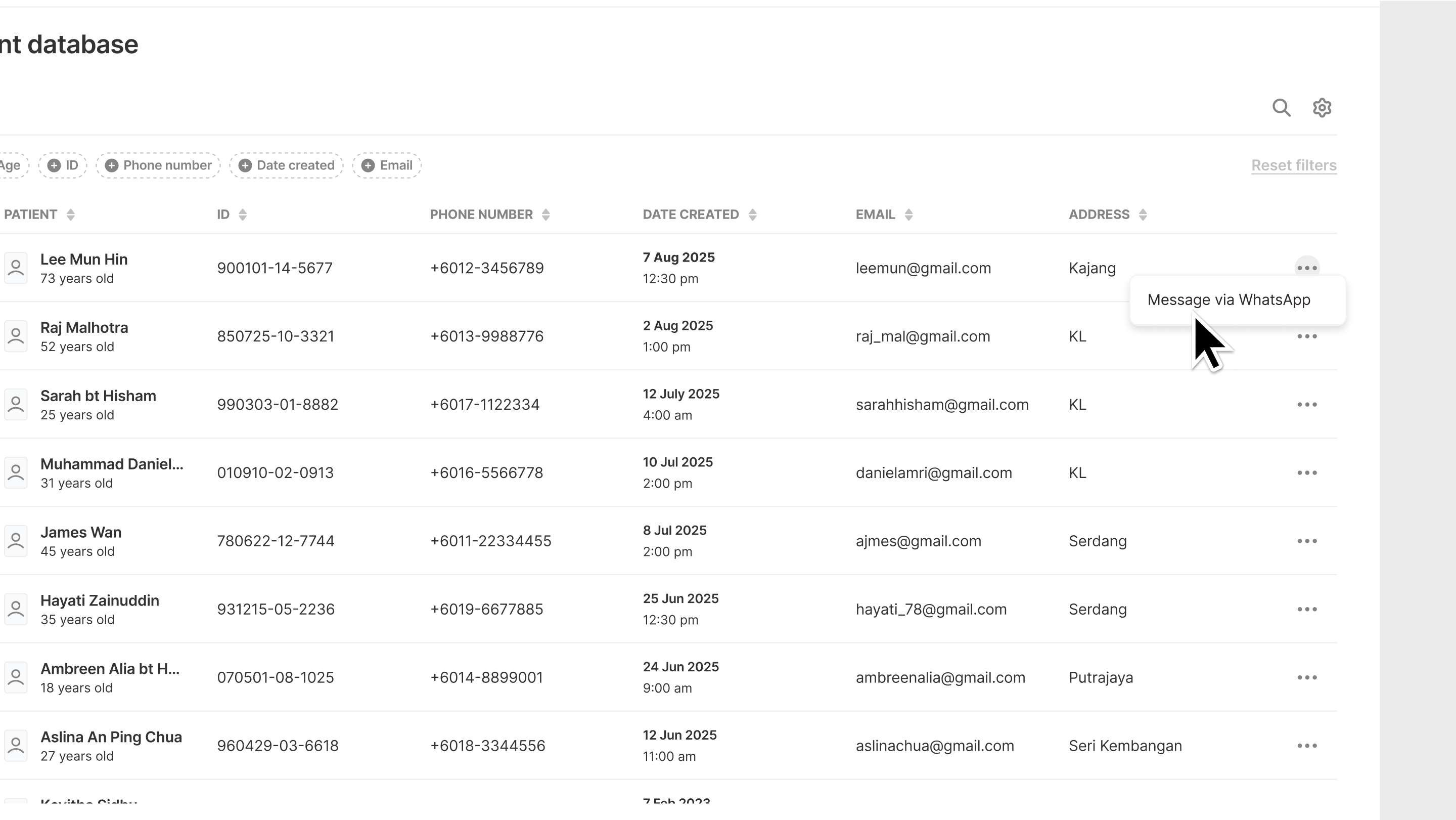The height and width of the screenshot is (820, 1456).
Task: Click email raj_mal@gmail.com
Action: point(923,336)
